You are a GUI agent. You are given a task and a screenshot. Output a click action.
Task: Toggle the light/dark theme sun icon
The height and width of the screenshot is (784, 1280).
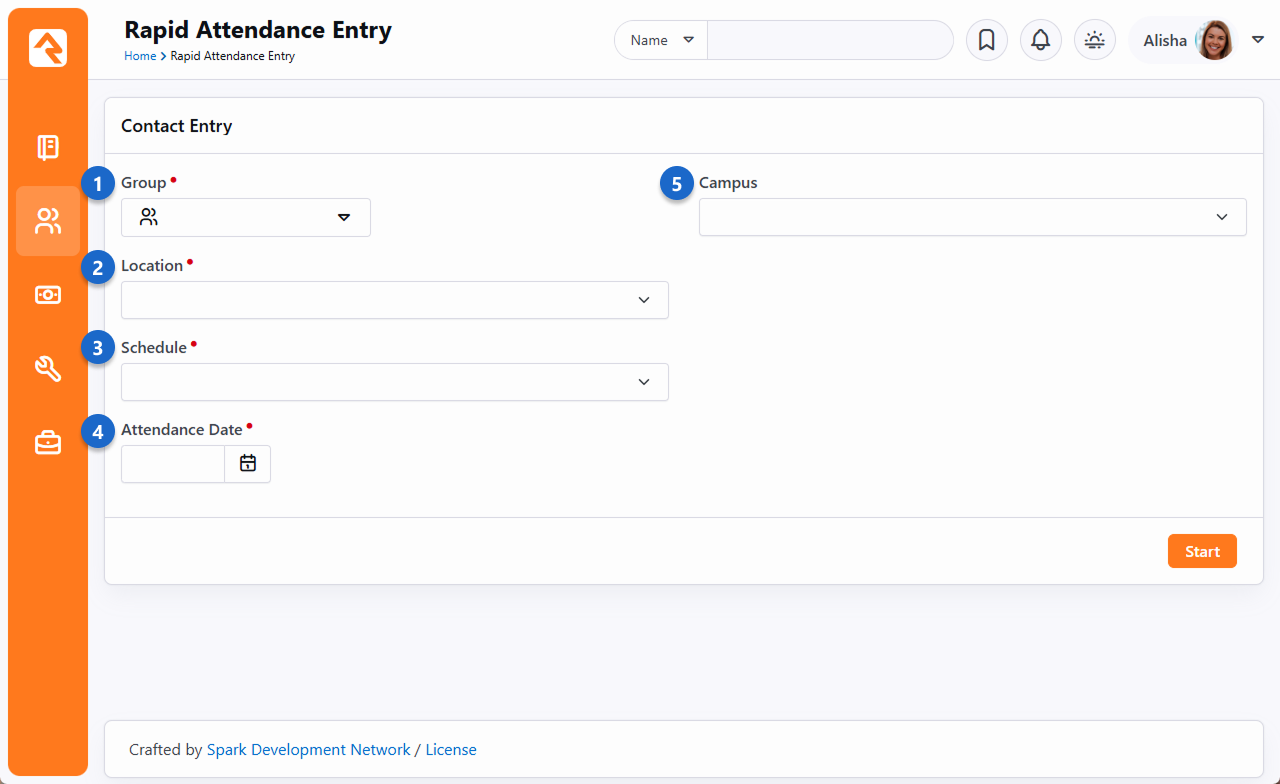tap(1094, 40)
